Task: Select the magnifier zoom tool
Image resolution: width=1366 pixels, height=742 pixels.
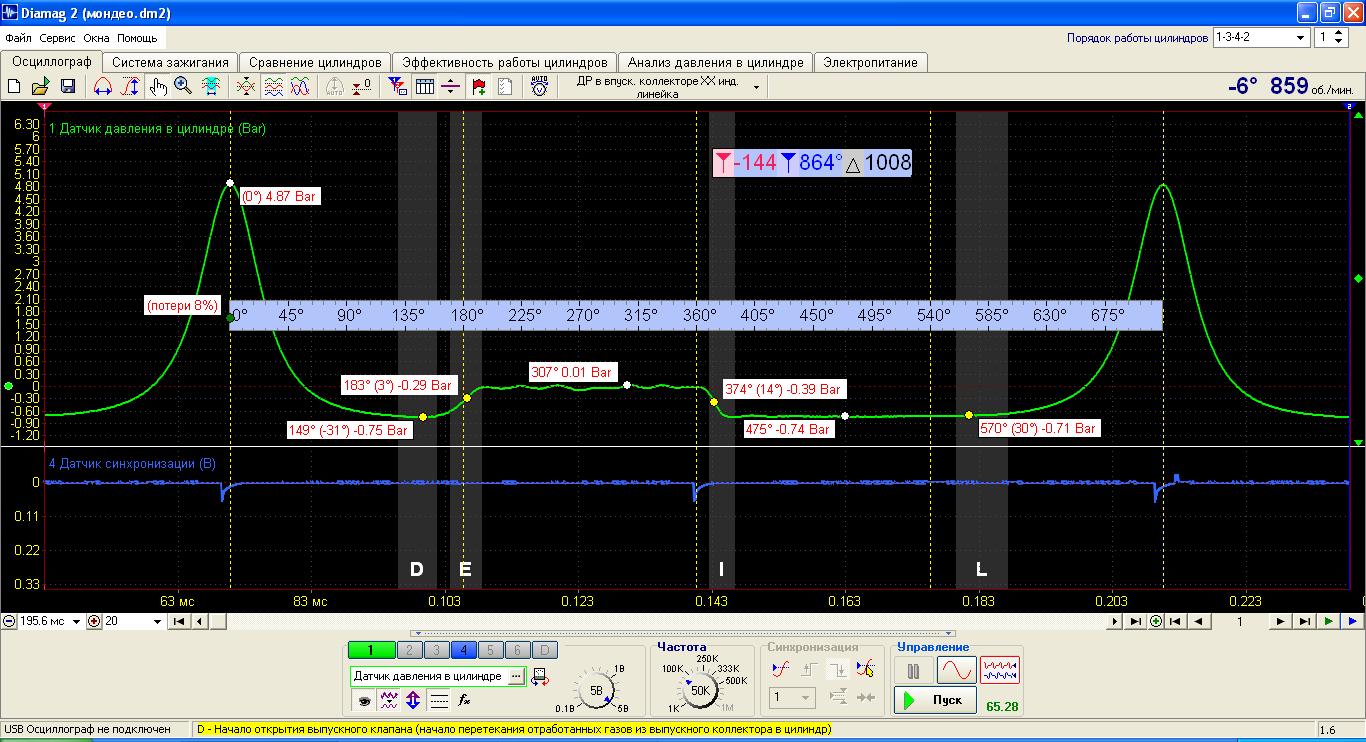Action: pyautogui.click(x=183, y=87)
